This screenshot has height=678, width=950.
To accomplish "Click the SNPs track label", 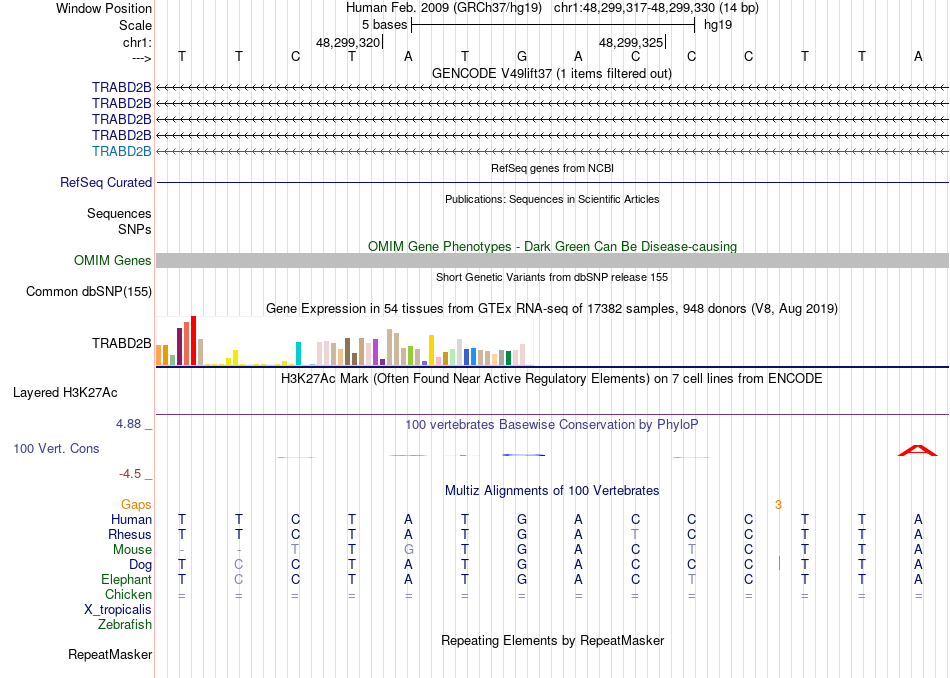I will pyautogui.click(x=135, y=230).
